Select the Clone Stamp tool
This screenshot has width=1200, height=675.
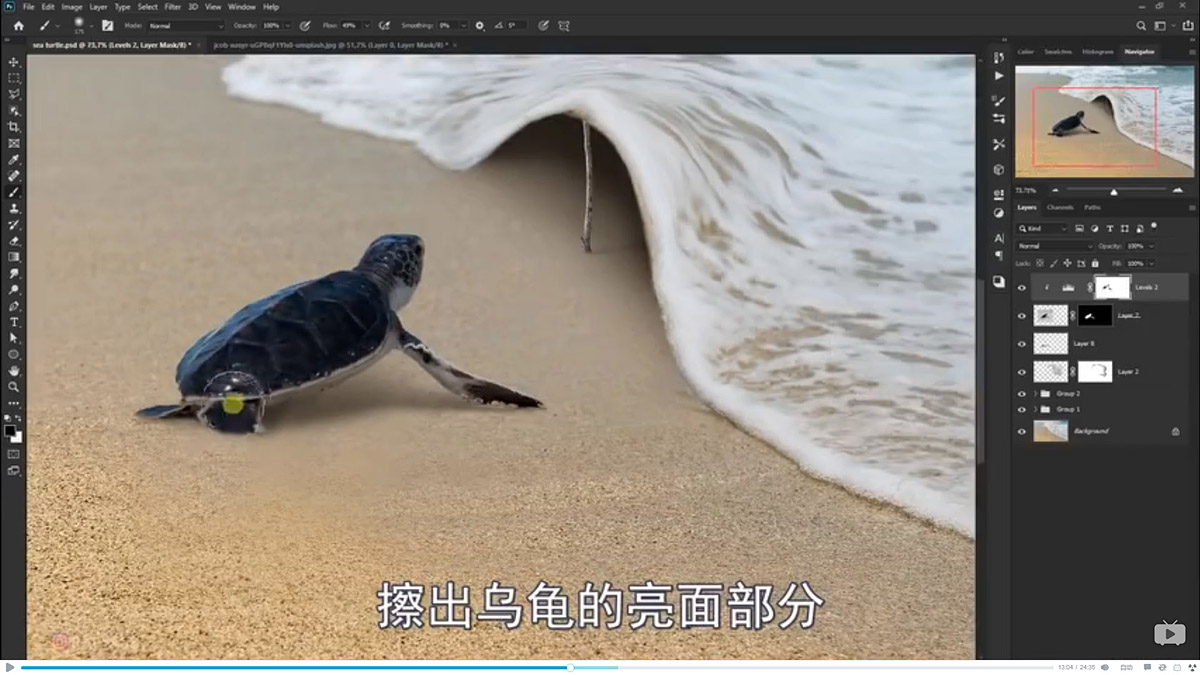(x=14, y=208)
